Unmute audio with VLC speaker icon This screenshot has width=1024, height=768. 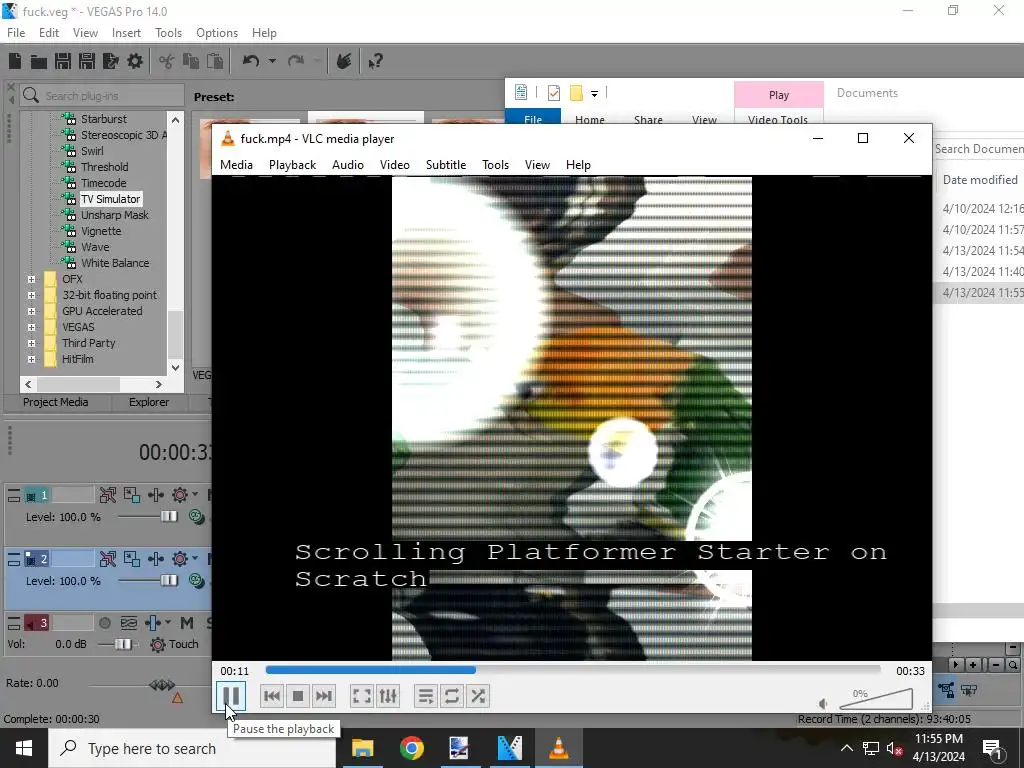824,703
